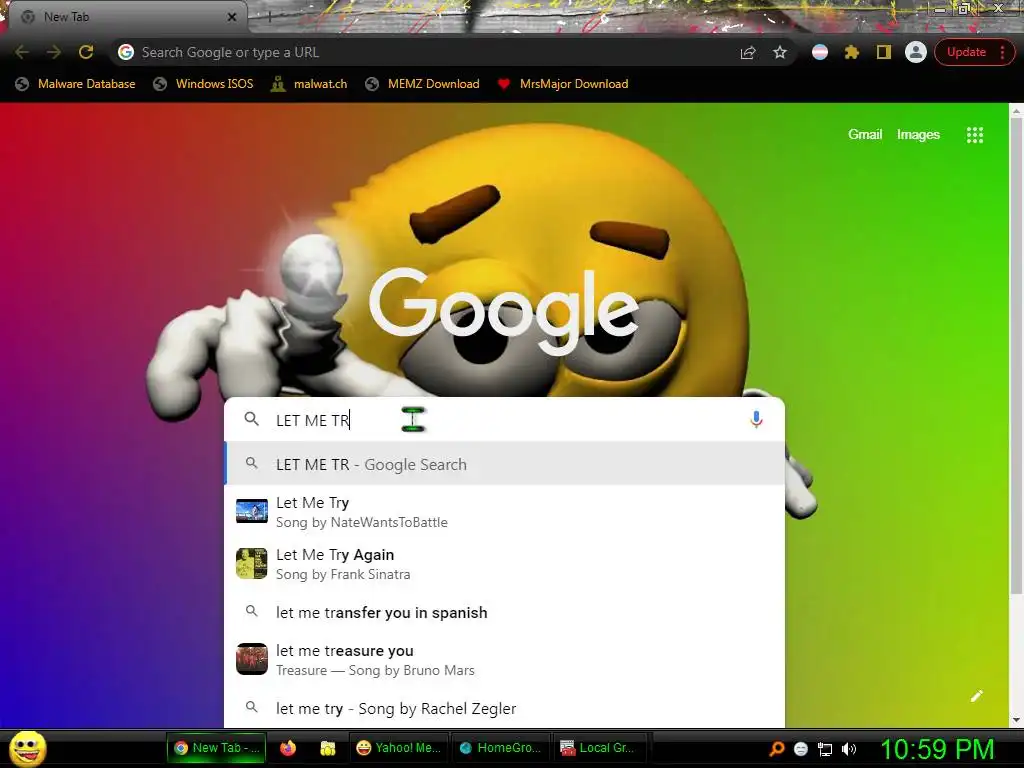Screen dimensions: 1024x768
Task: Click the share page icon in address bar
Action: [x=748, y=52]
